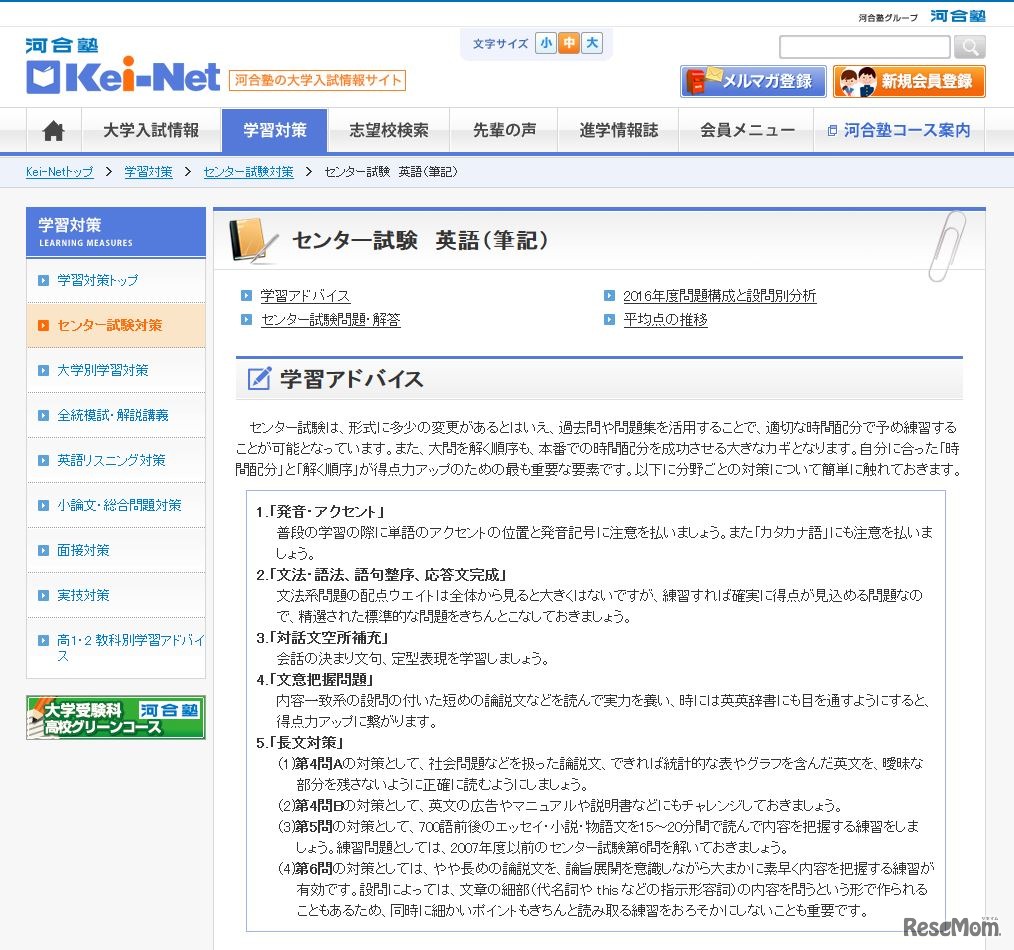The width and height of the screenshot is (1014, 950).
Task: Click inside the search input field
Action: (864, 46)
